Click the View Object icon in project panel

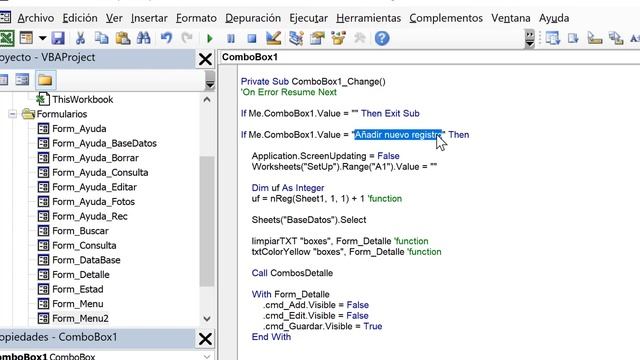[x=22, y=80]
